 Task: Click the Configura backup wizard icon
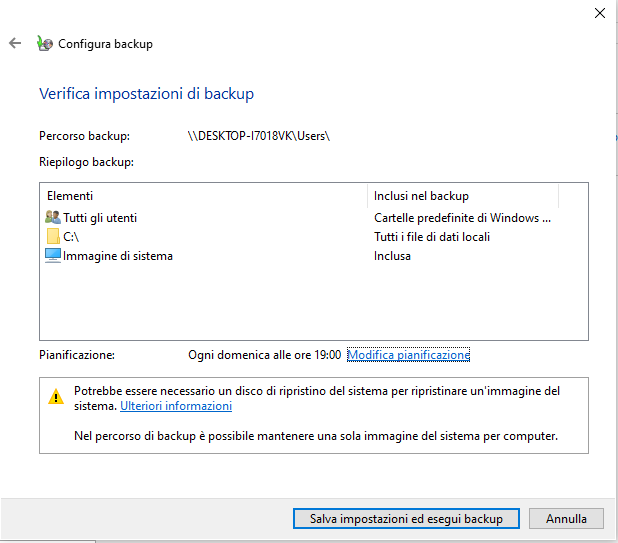(x=44, y=44)
